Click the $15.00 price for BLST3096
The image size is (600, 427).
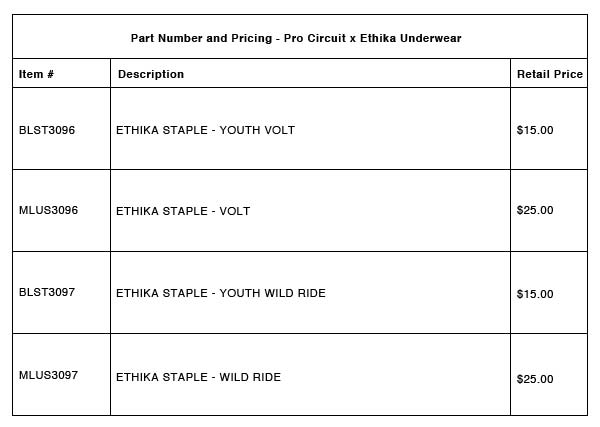tap(535, 130)
